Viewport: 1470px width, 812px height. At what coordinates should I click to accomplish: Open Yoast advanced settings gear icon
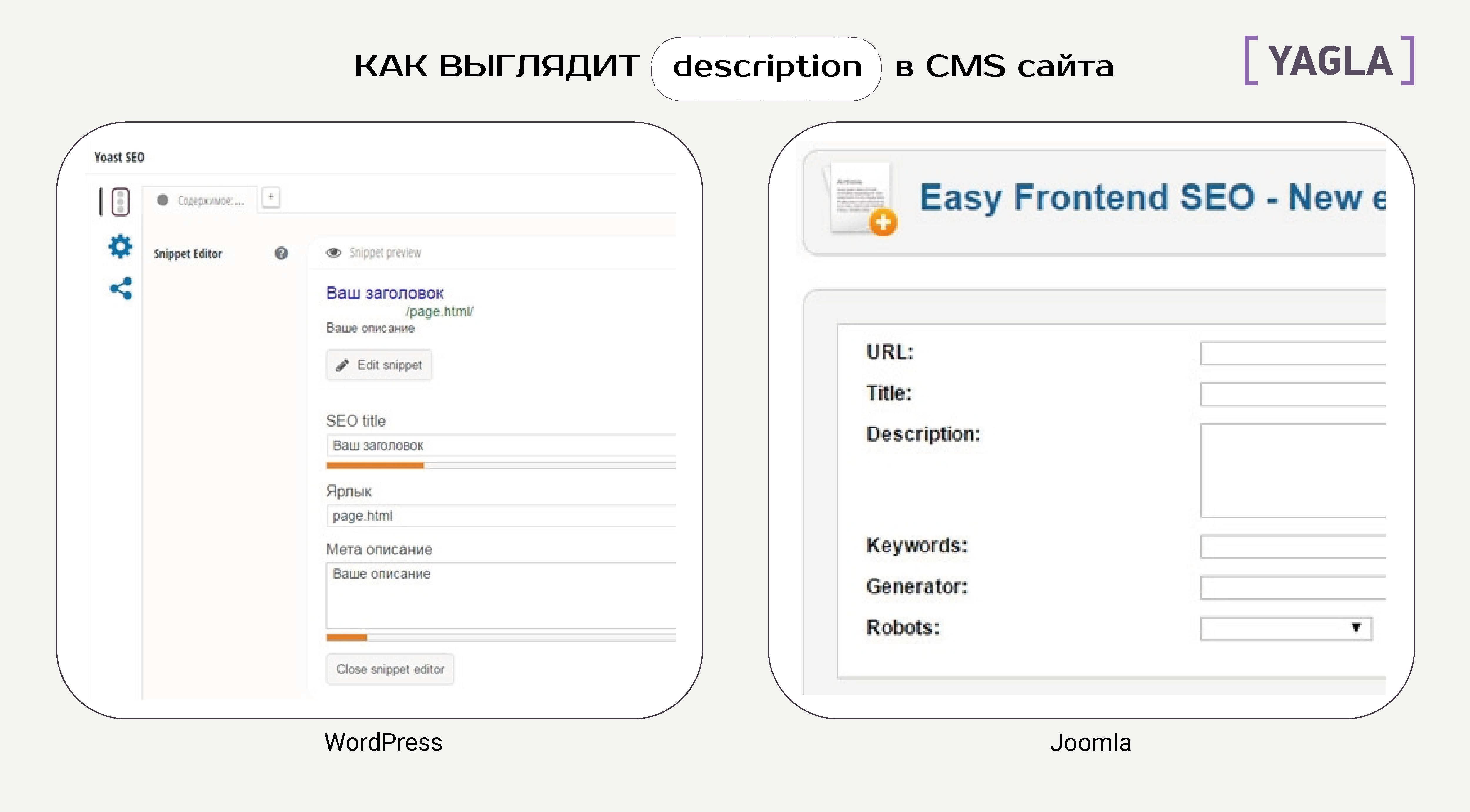coord(121,246)
